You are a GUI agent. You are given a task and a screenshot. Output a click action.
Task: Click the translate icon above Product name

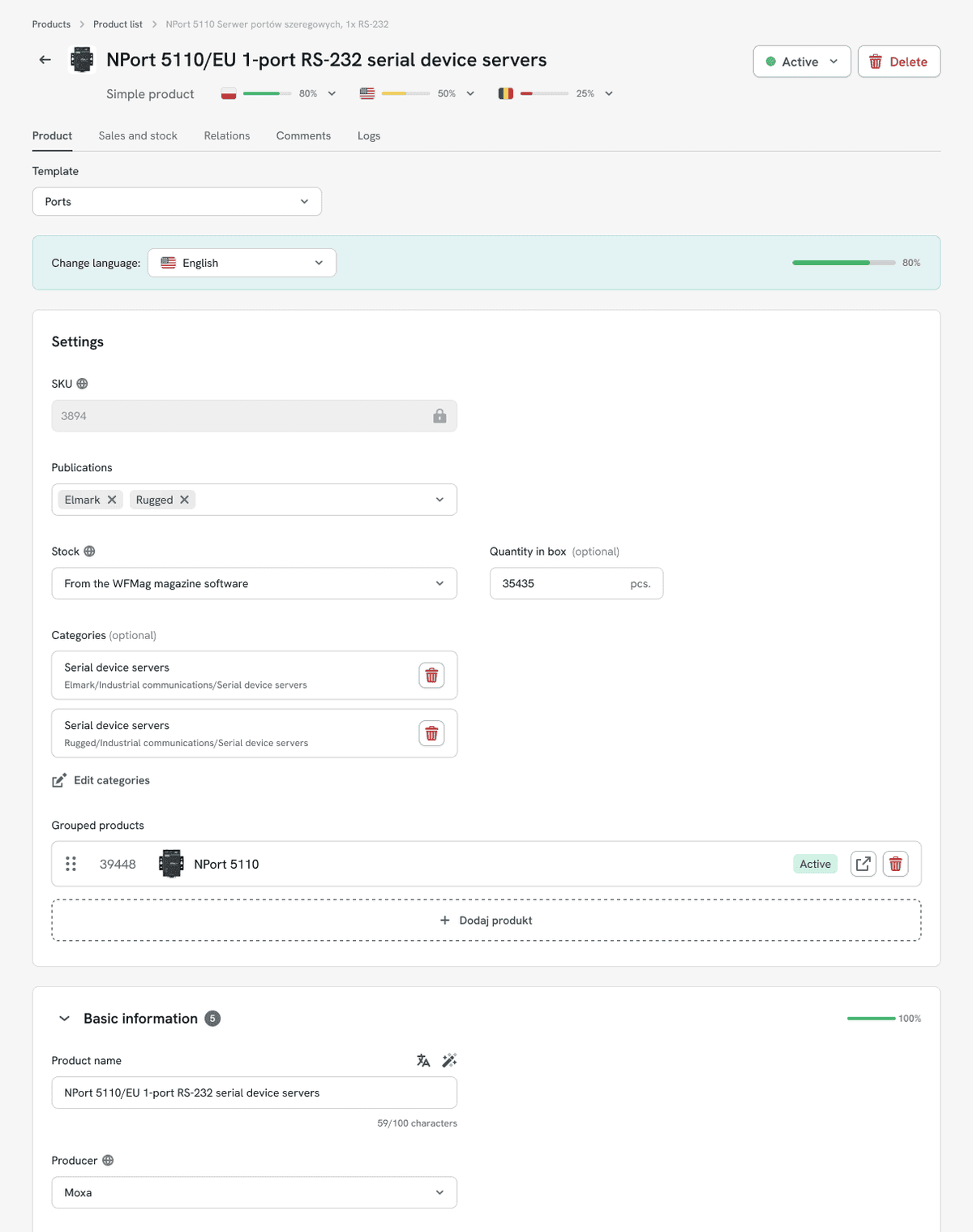[x=423, y=1060]
